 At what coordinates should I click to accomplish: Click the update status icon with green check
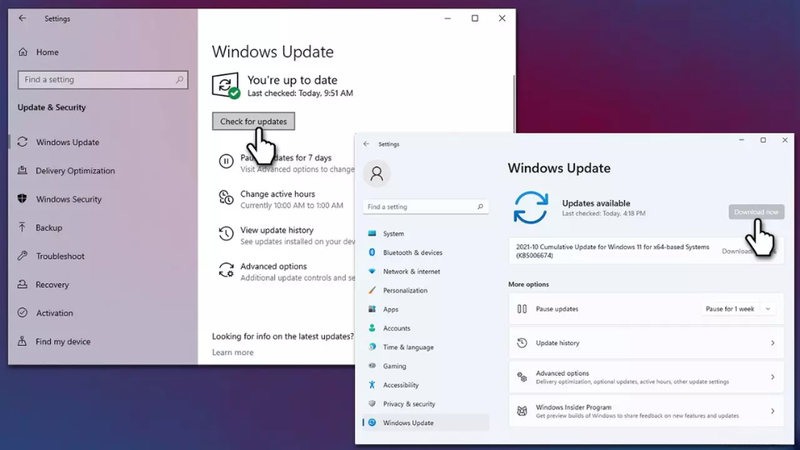pyautogui.click(x=226, y=86)
